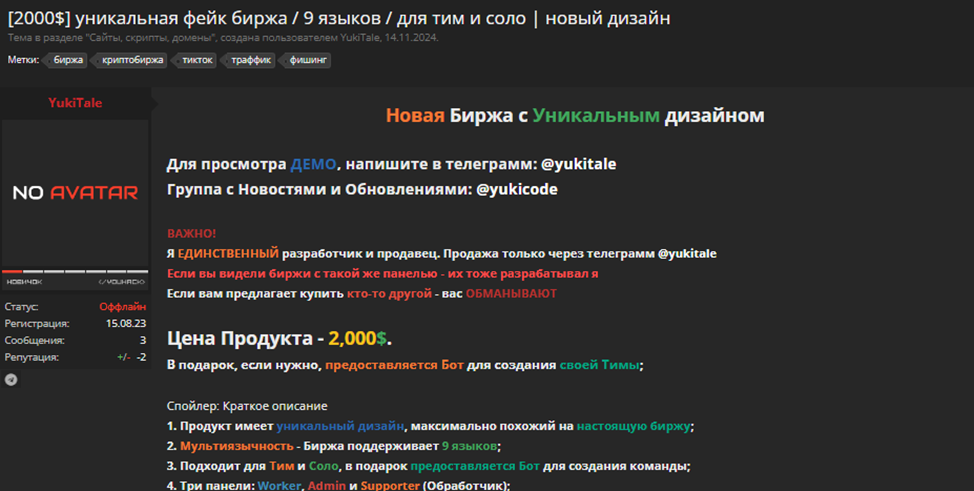This screenshot has height=491, width=974.
Task: Expand the «Спойлер: Краткое описание» block
Action: pyautogui.click(x=247, y=406)
